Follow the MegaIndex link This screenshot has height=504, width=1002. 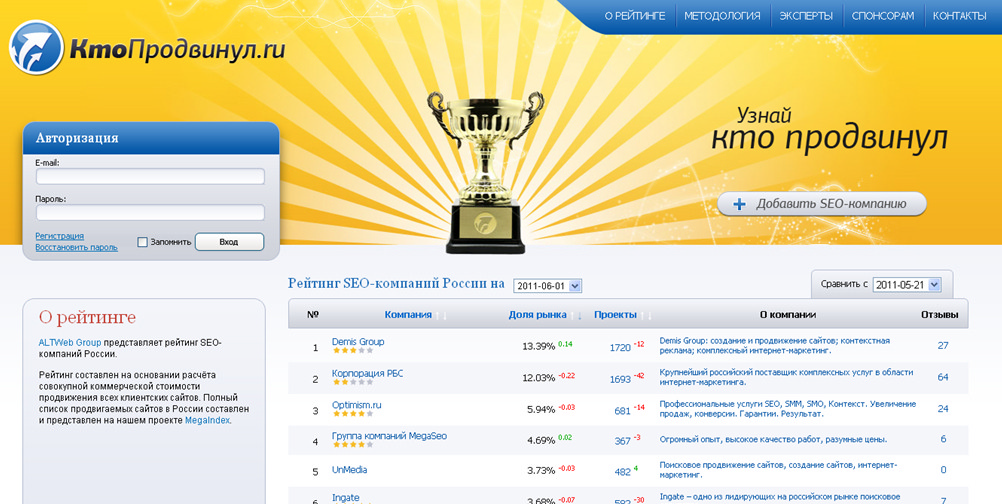(208, 420)
